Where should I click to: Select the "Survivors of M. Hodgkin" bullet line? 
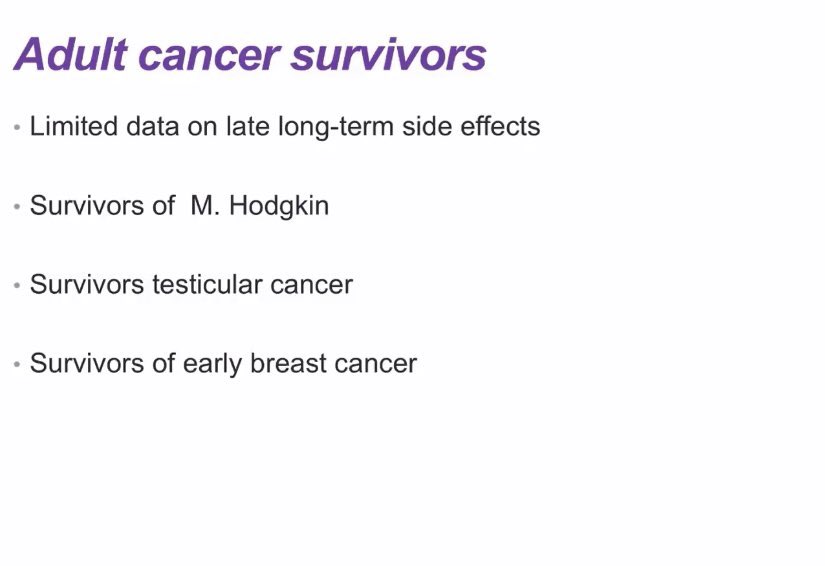pyautogui.click(x=179, y=206)
